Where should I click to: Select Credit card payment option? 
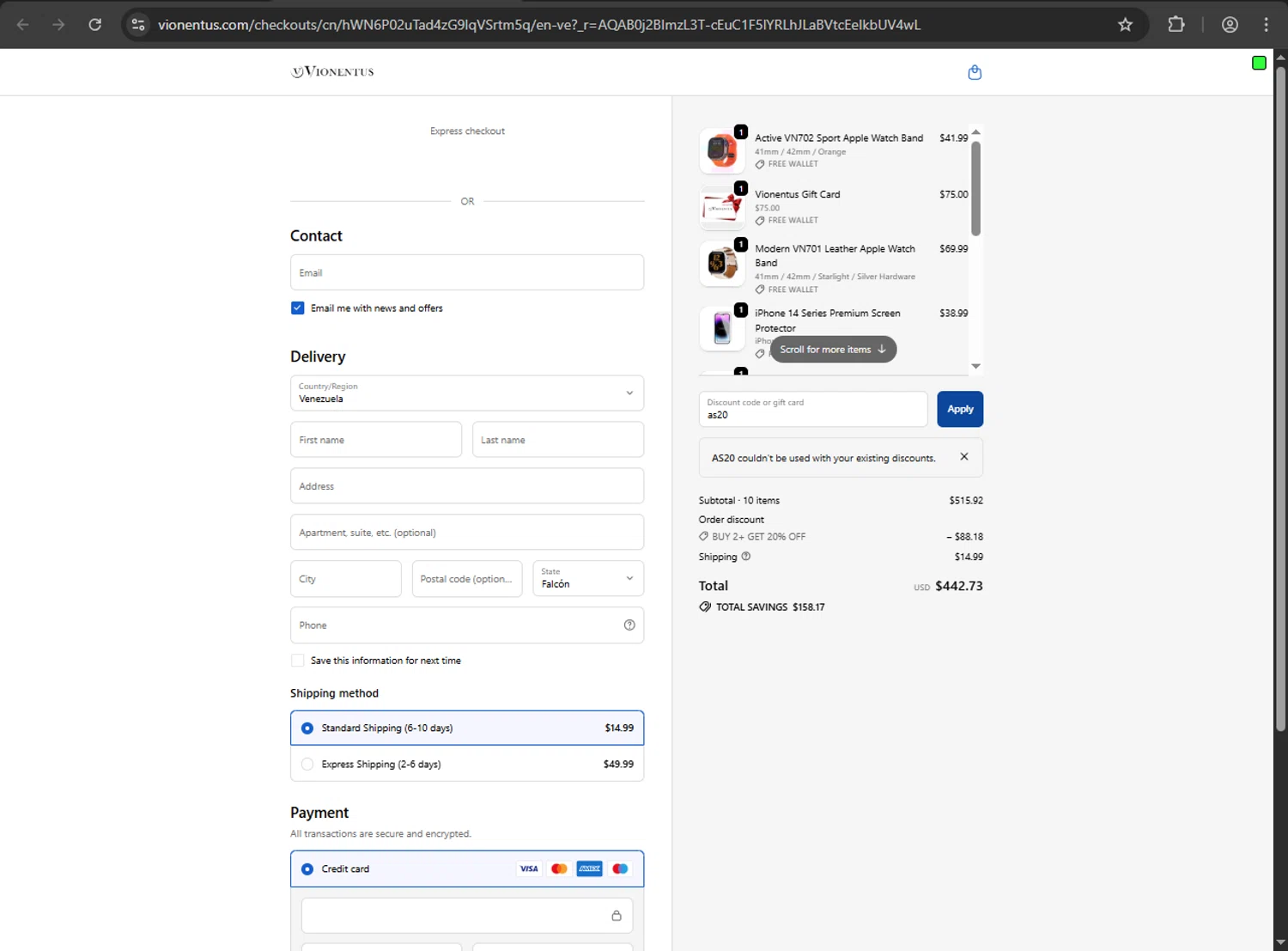tap(467, 869)
